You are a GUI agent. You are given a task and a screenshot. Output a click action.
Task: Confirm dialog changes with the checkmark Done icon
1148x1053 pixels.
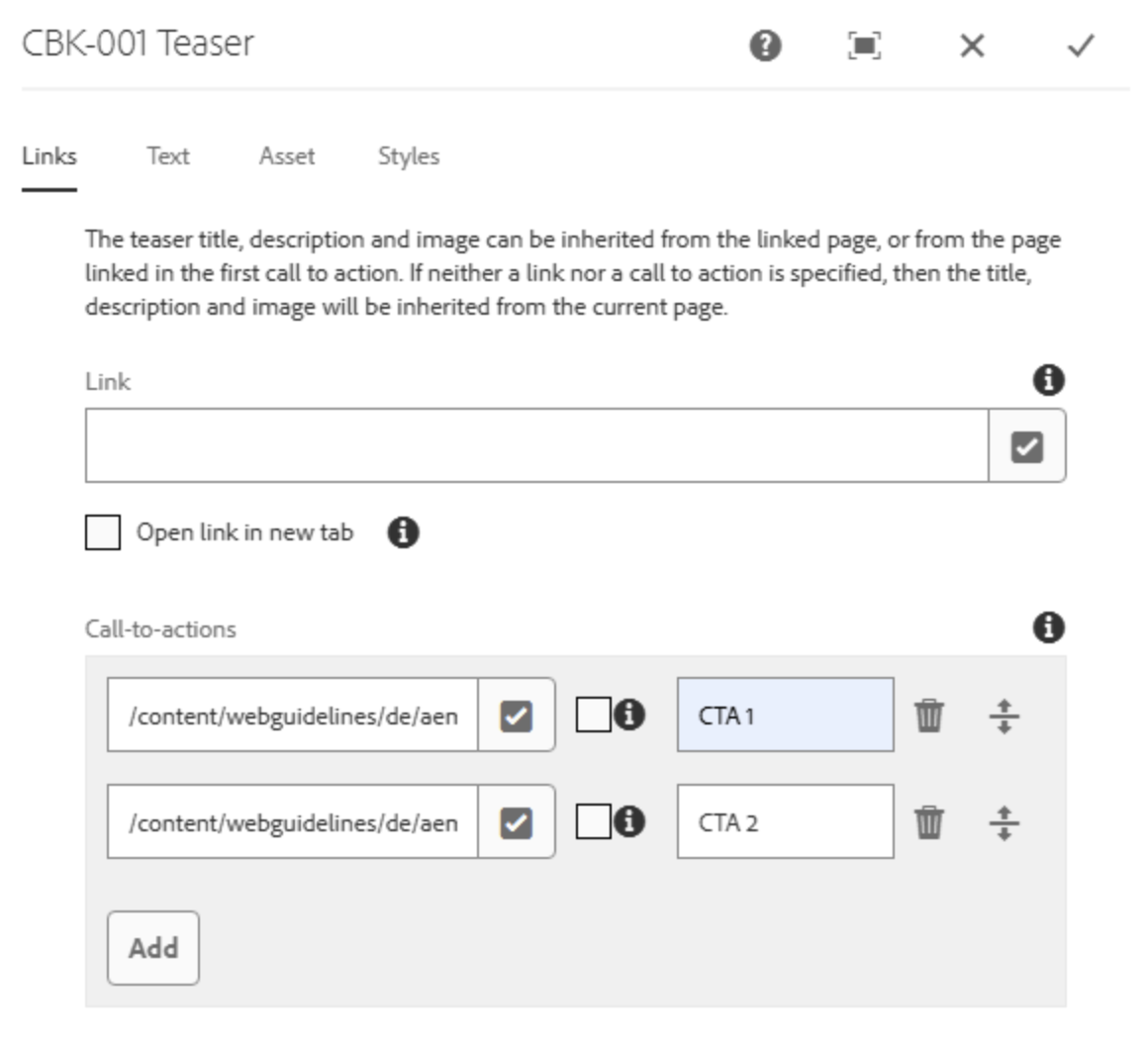(1081, 46)
